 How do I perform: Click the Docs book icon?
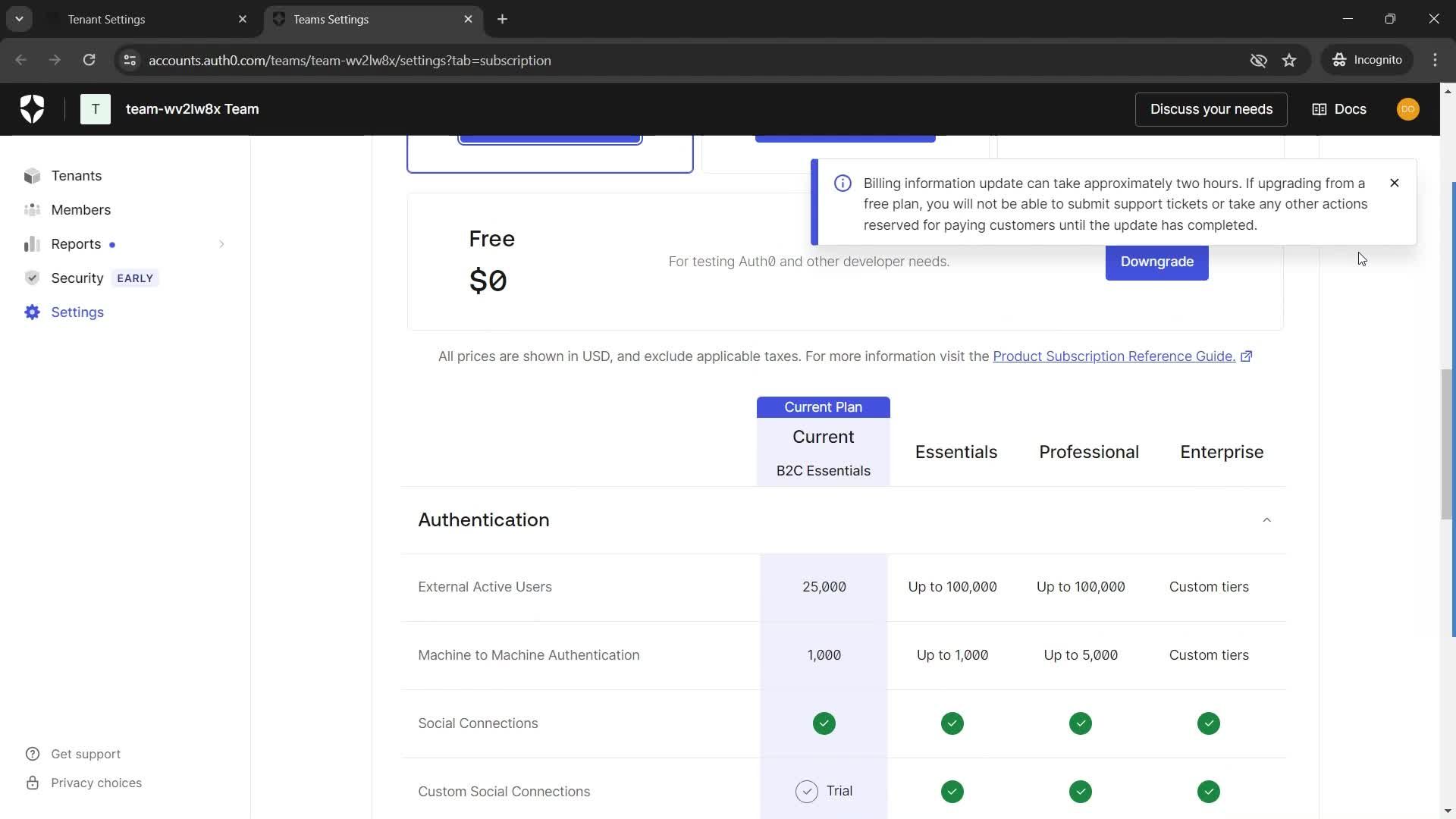coord(1319,109)
